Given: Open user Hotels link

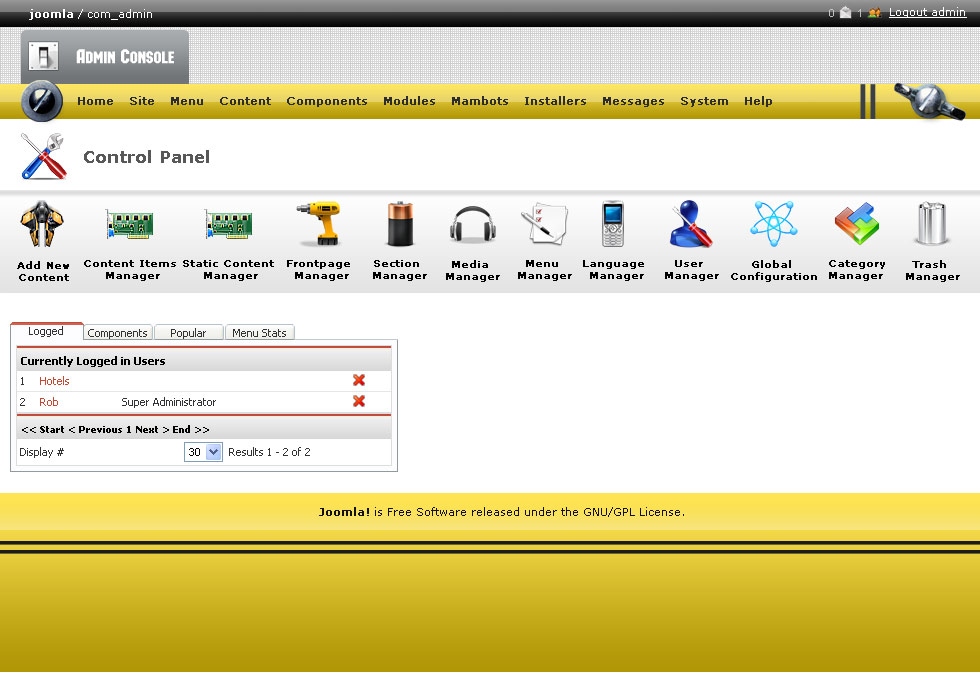Looking at the screenshot, I should pyautogui.click(x=54, y=381).
